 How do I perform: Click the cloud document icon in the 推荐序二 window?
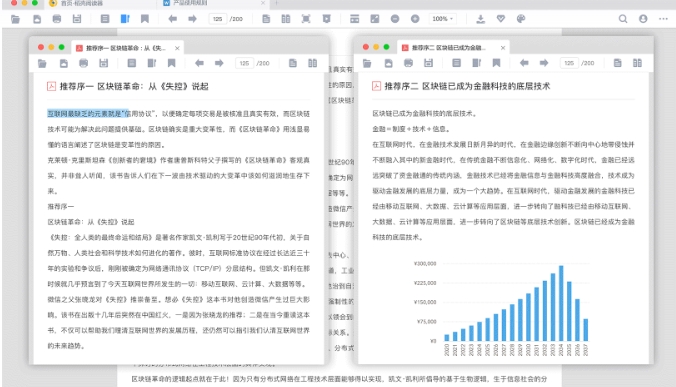388,63
